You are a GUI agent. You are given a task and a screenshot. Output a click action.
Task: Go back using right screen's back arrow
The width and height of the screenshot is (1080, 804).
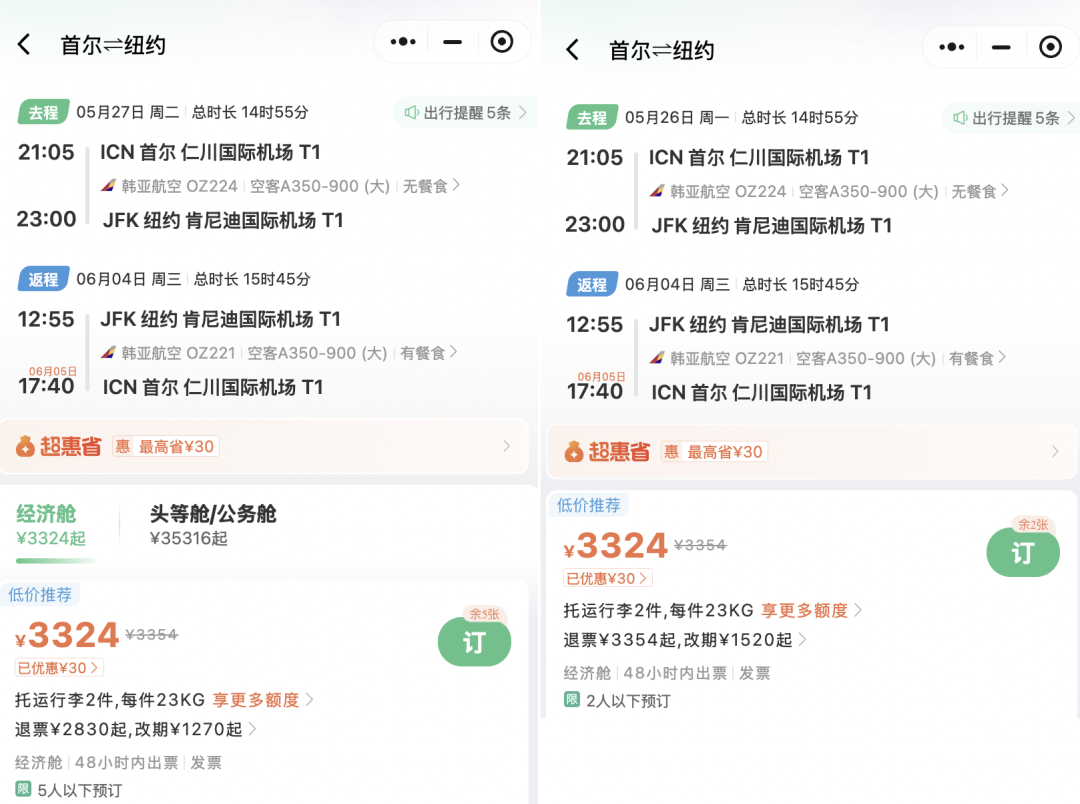point(572,50)
